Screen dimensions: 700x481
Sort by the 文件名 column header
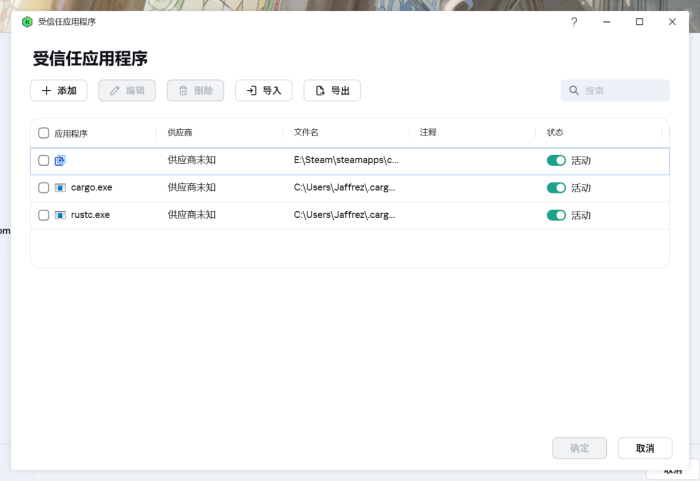coord(306,132)
